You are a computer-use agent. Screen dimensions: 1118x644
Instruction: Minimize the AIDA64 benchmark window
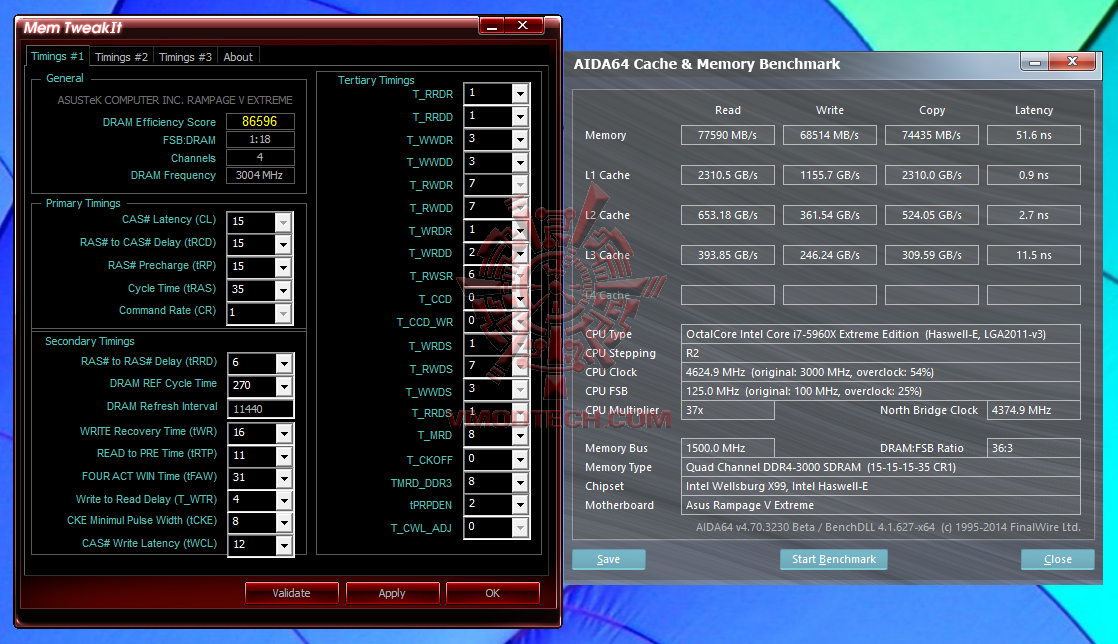pyautogui.click(x=1035, y=63)
